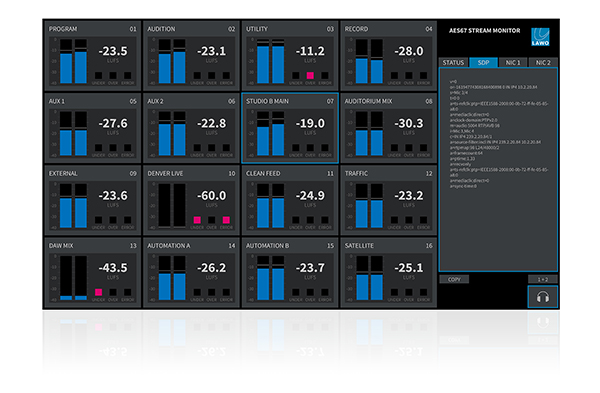This screenshot has height=393, width=600.
Task: Select the AUTOMATION A stream tile
Action: (191, 272)
